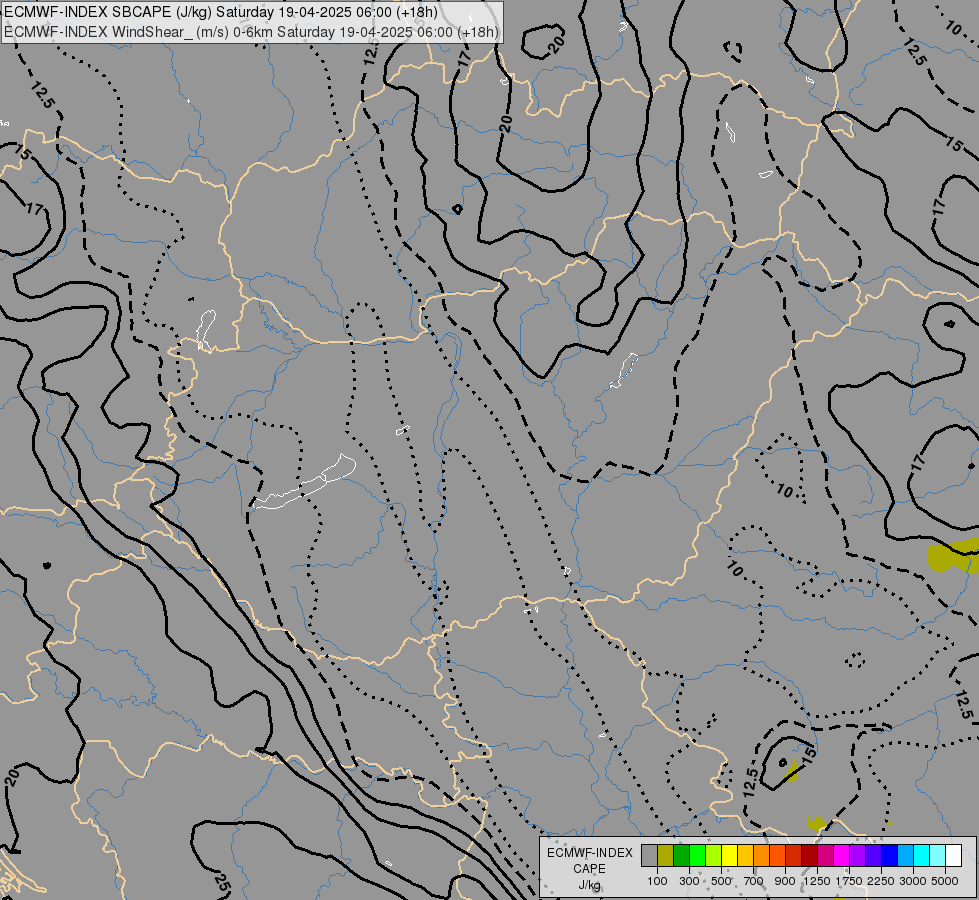
Task: Click the violet purple legend swatch
Action: pyautogui.click(x=857, y=855)
